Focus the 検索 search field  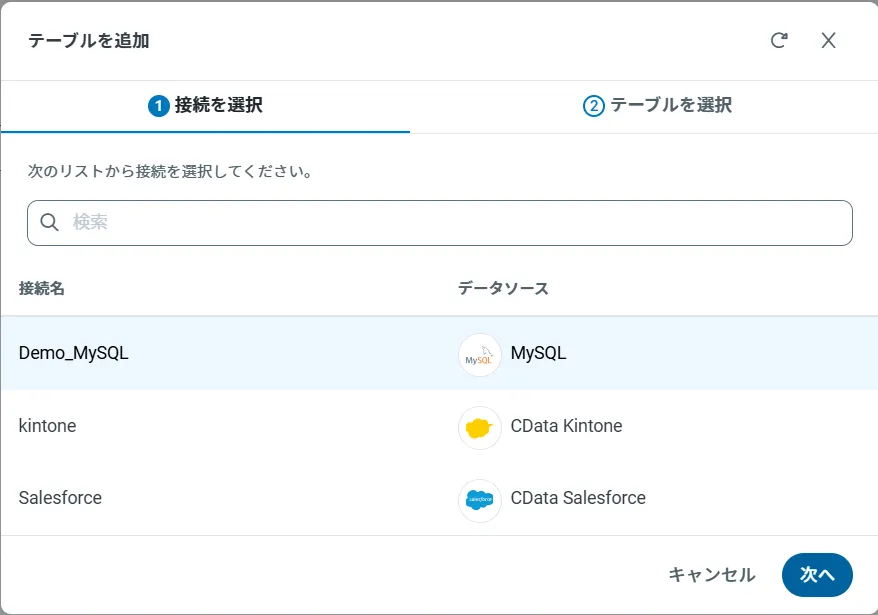(450, 222)
